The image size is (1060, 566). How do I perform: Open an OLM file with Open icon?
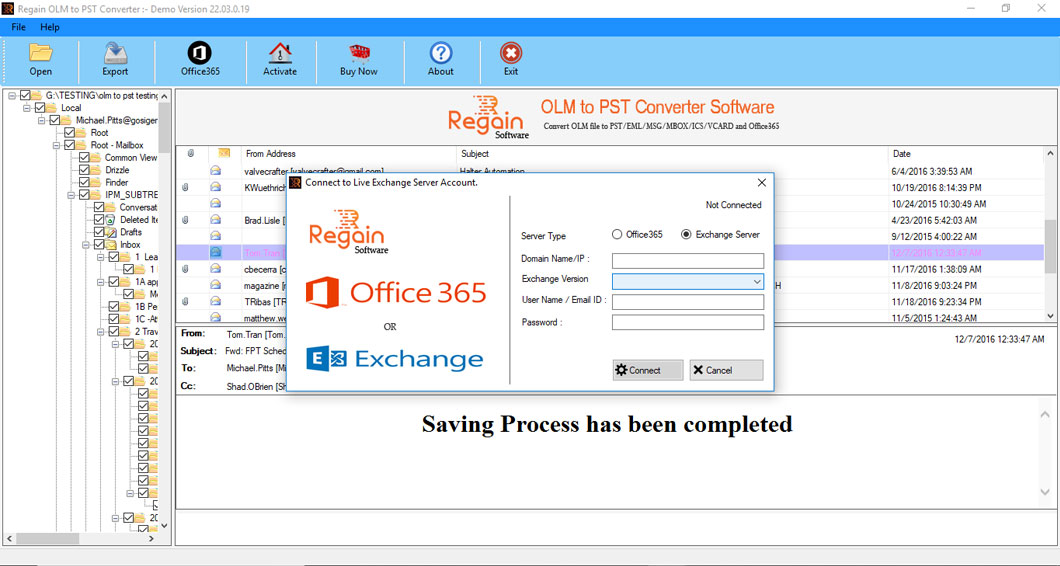(x=41, y=54)
